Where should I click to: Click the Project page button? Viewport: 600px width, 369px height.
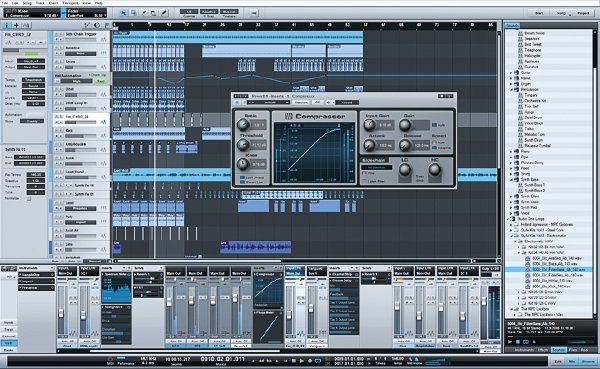[x=583, y=13]
